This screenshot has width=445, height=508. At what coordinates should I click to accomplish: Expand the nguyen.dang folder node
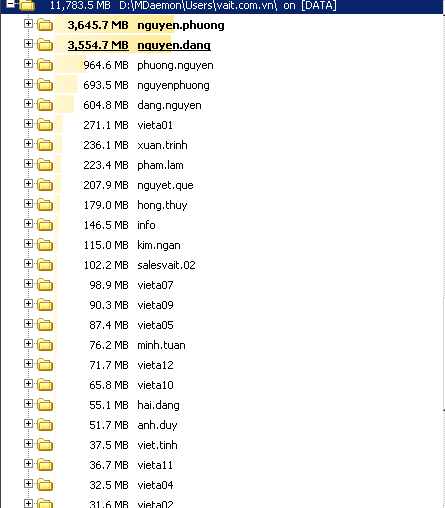point(28,44)
